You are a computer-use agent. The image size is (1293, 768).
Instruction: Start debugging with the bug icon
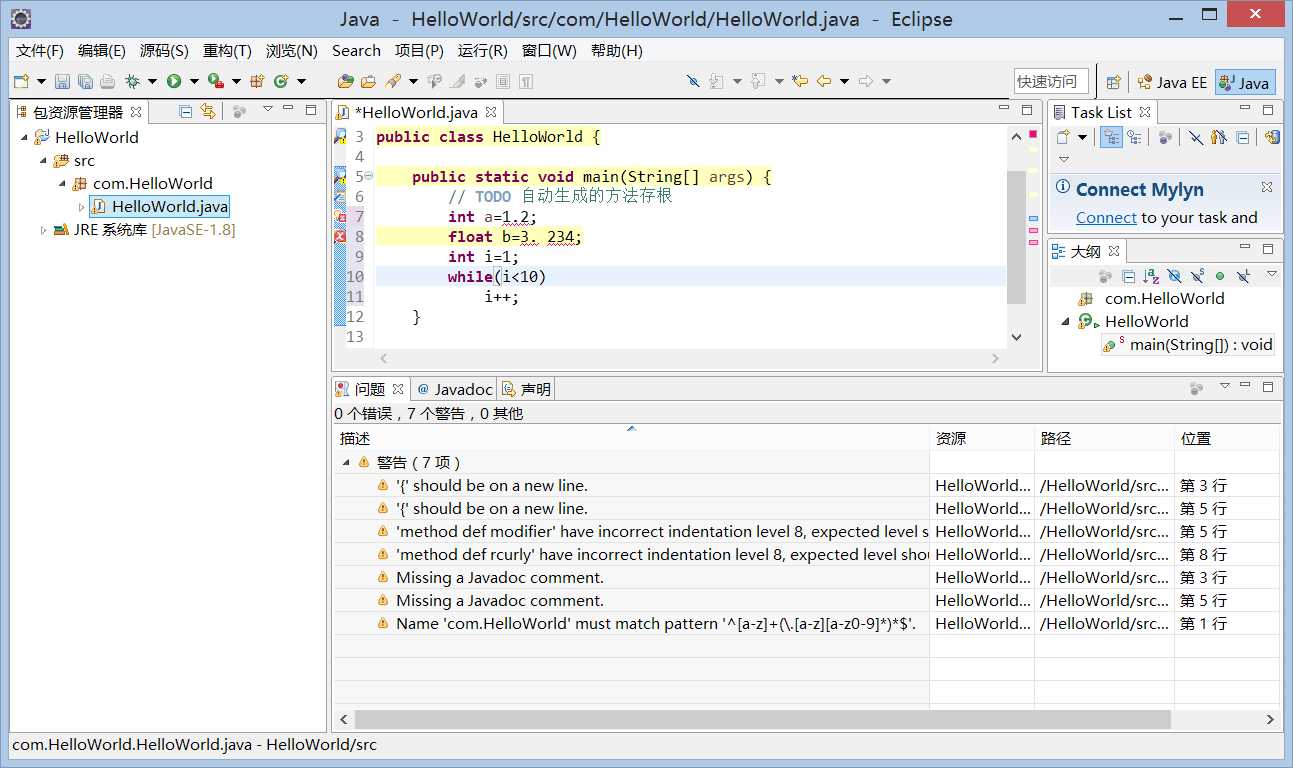pyautogui.click(x=132, y=81)
